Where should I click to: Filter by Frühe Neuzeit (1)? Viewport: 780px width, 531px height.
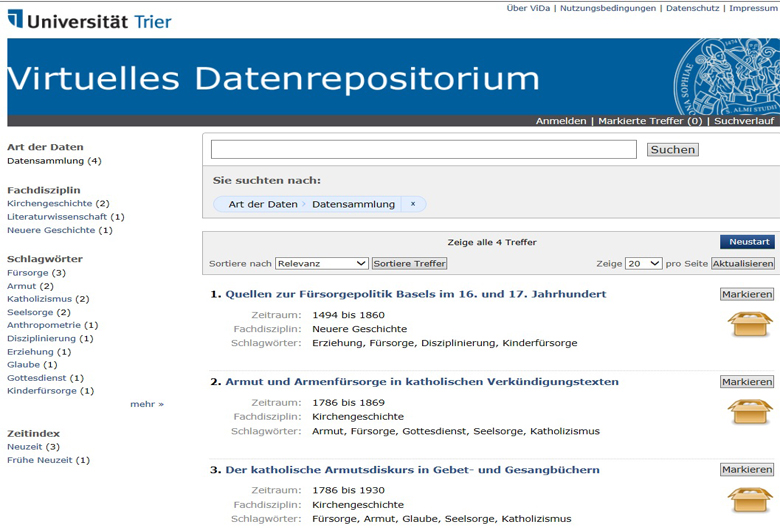pos(49,460)
